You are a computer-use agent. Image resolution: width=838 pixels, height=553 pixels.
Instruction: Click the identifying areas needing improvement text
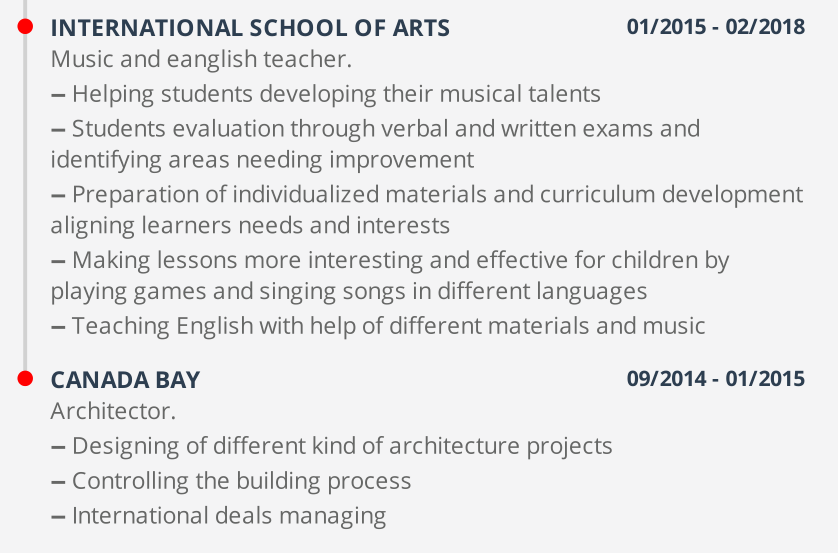click(x=262, y=160)
